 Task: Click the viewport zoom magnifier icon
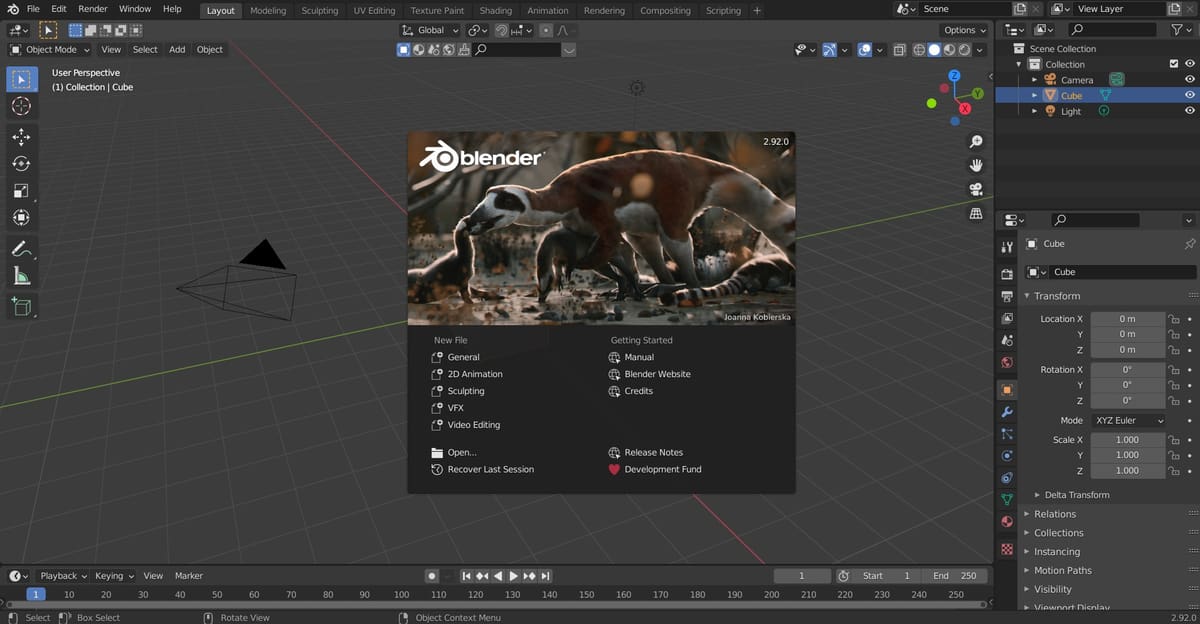click(976, 142)
